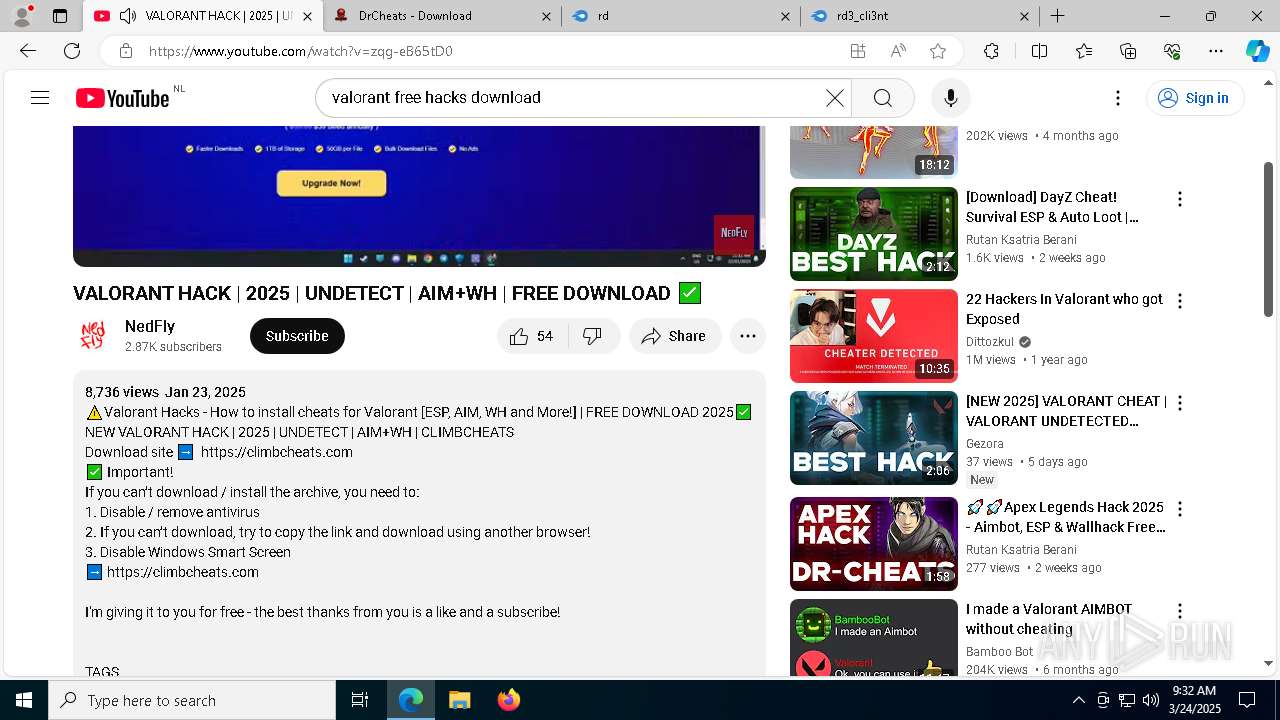1280x720 pixels.
Task: Open tab actions menu icon
Action: [60, 16]
